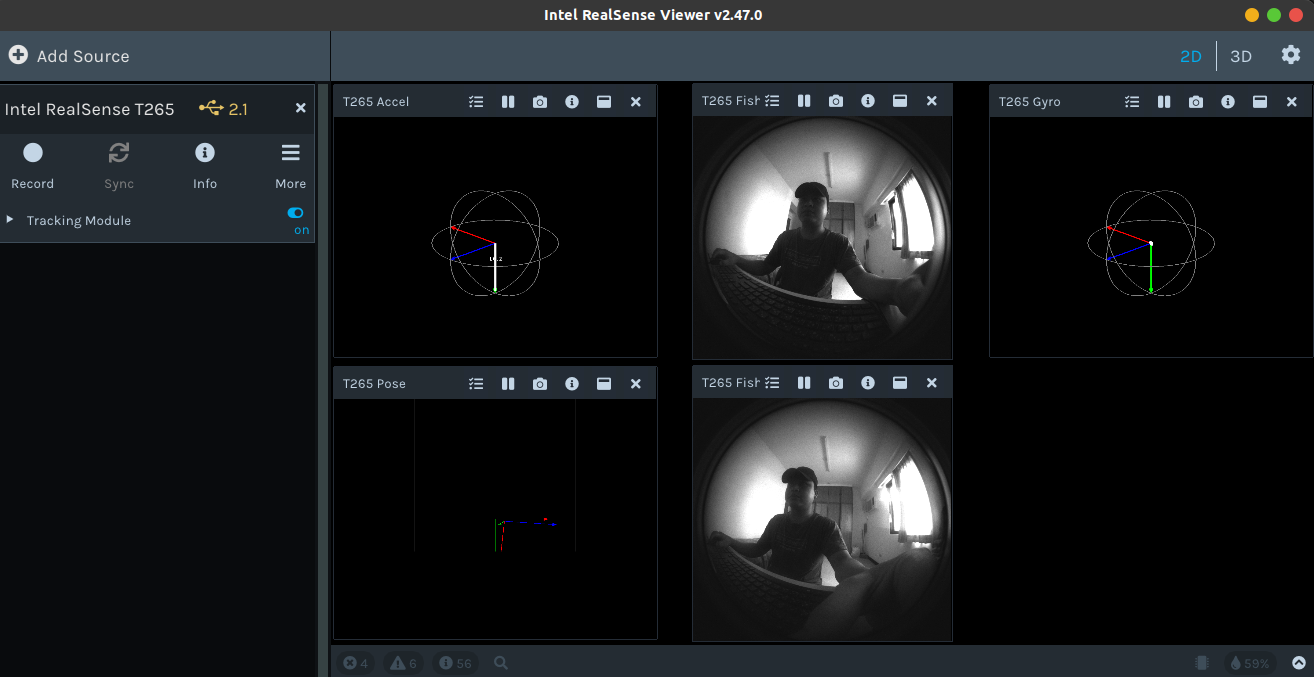Pause the T265 Accel stream
Viewport: 1314px width, 677px height.
pyautogui.click(x=508, y=101)
